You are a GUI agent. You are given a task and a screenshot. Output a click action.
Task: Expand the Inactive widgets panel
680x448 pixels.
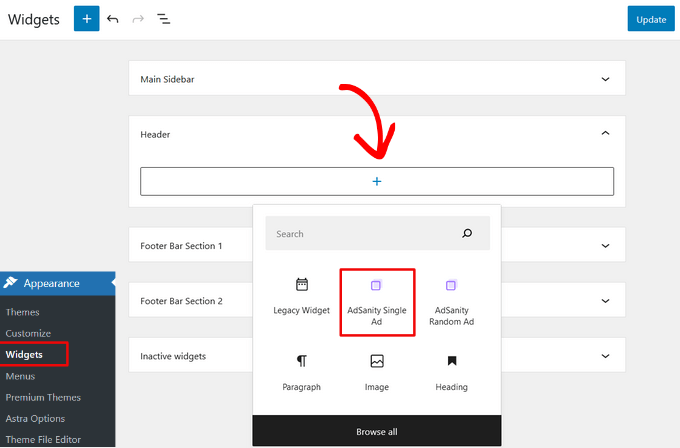tap(604, 356)
